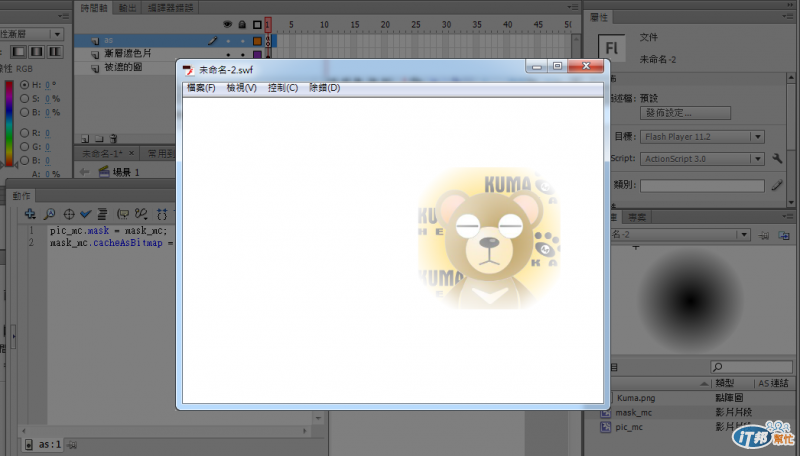Toggle visibility dot of 漸層遮色片 layer
Screen dimensions: 800x456
(228, 54)
